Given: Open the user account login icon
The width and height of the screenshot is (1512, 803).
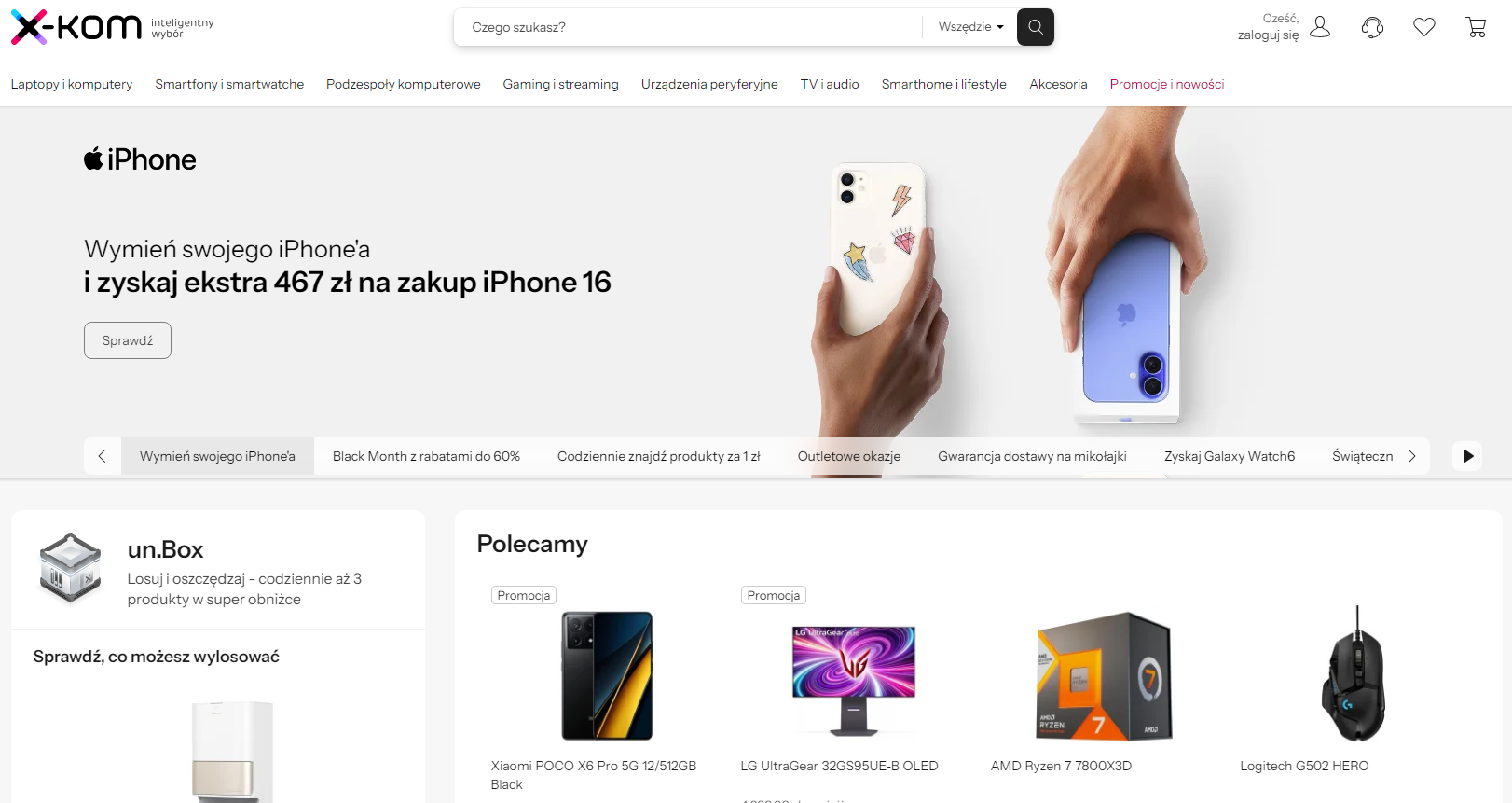Looking at the screenshot, I should (1320, 27).
